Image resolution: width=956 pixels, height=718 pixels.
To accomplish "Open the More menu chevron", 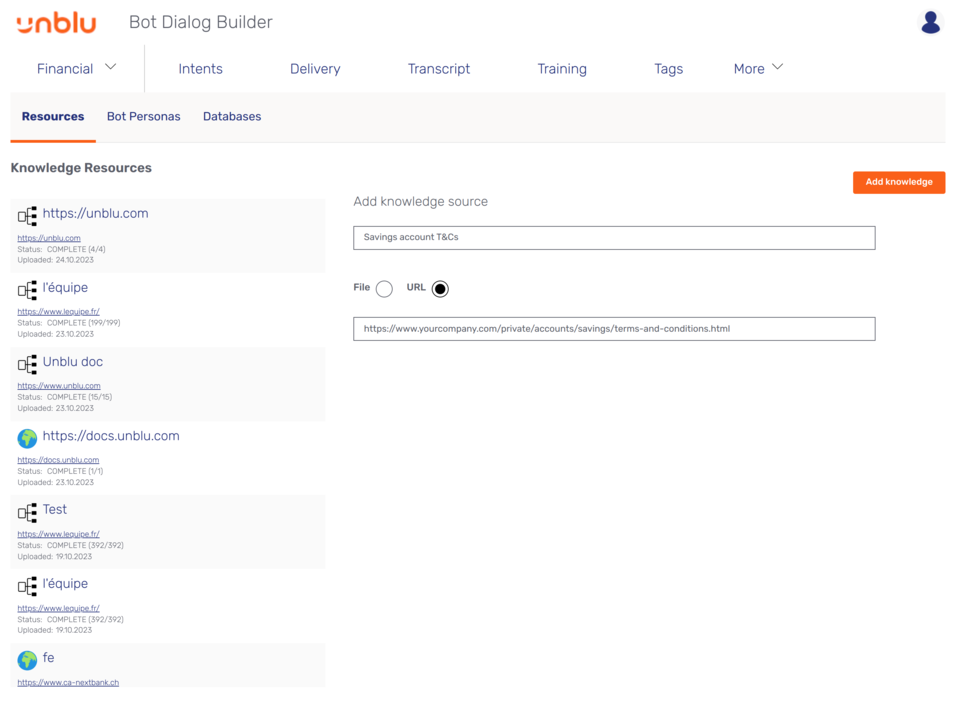I will pos(778,67).
